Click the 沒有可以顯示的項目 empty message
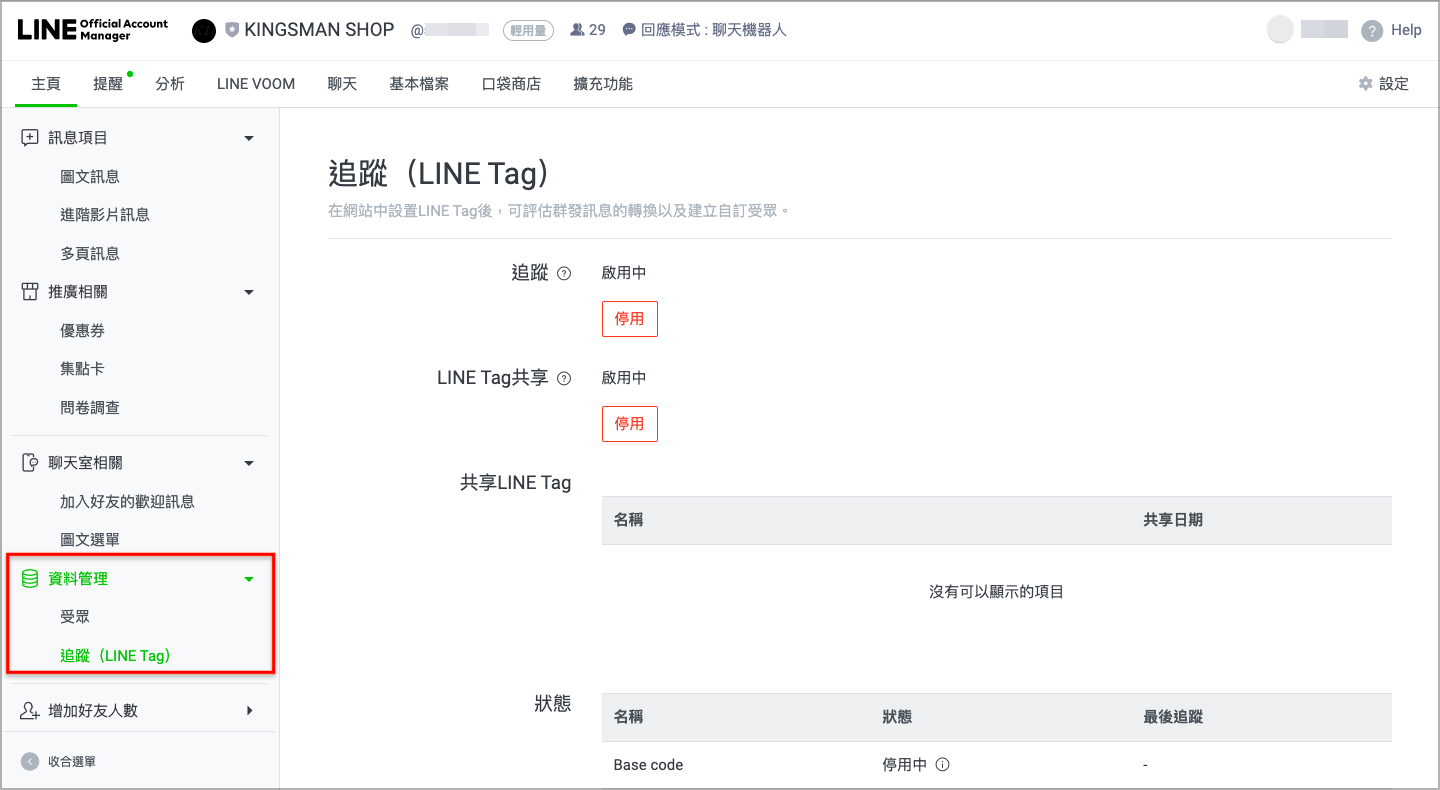Image resolution: width=1440 pixels, height=790 pixels. 996,592
